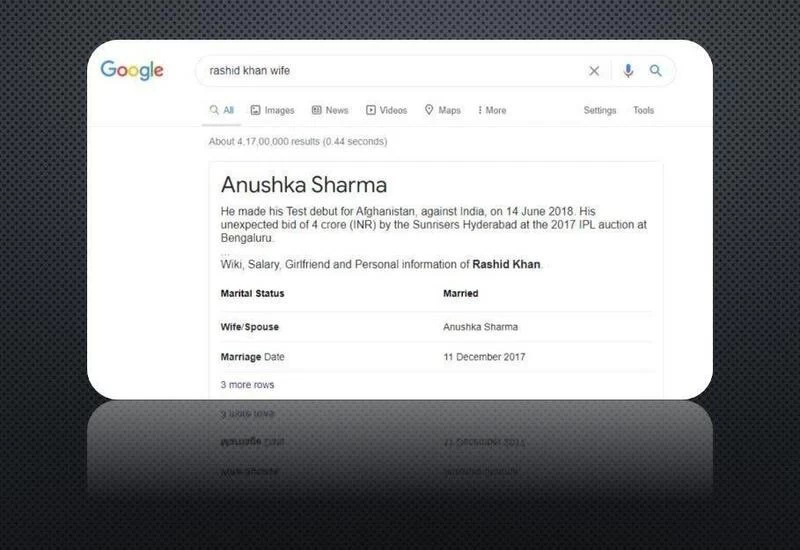Screen dimensions: 800x550
Task: Submit search using magnifier icon
Action: point(656,71)
